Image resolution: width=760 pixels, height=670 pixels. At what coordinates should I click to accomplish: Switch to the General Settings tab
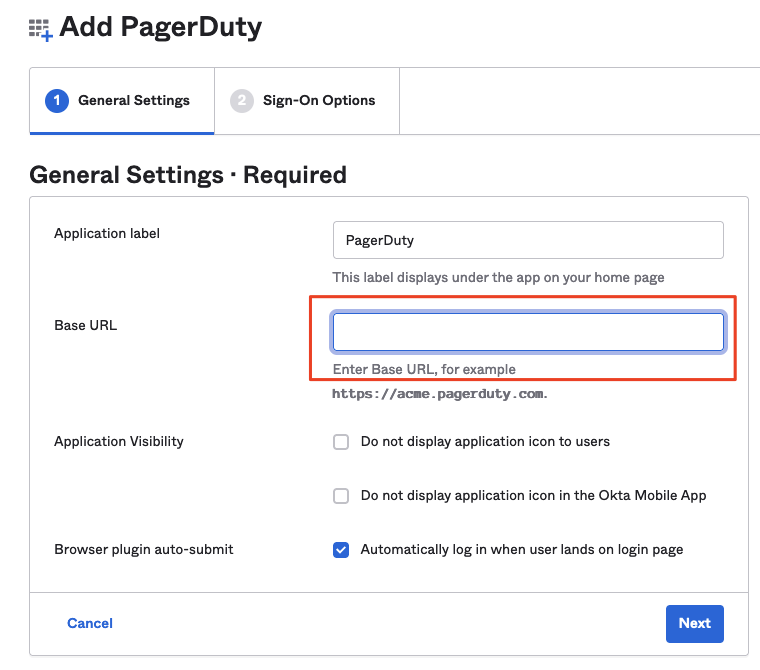122,101
